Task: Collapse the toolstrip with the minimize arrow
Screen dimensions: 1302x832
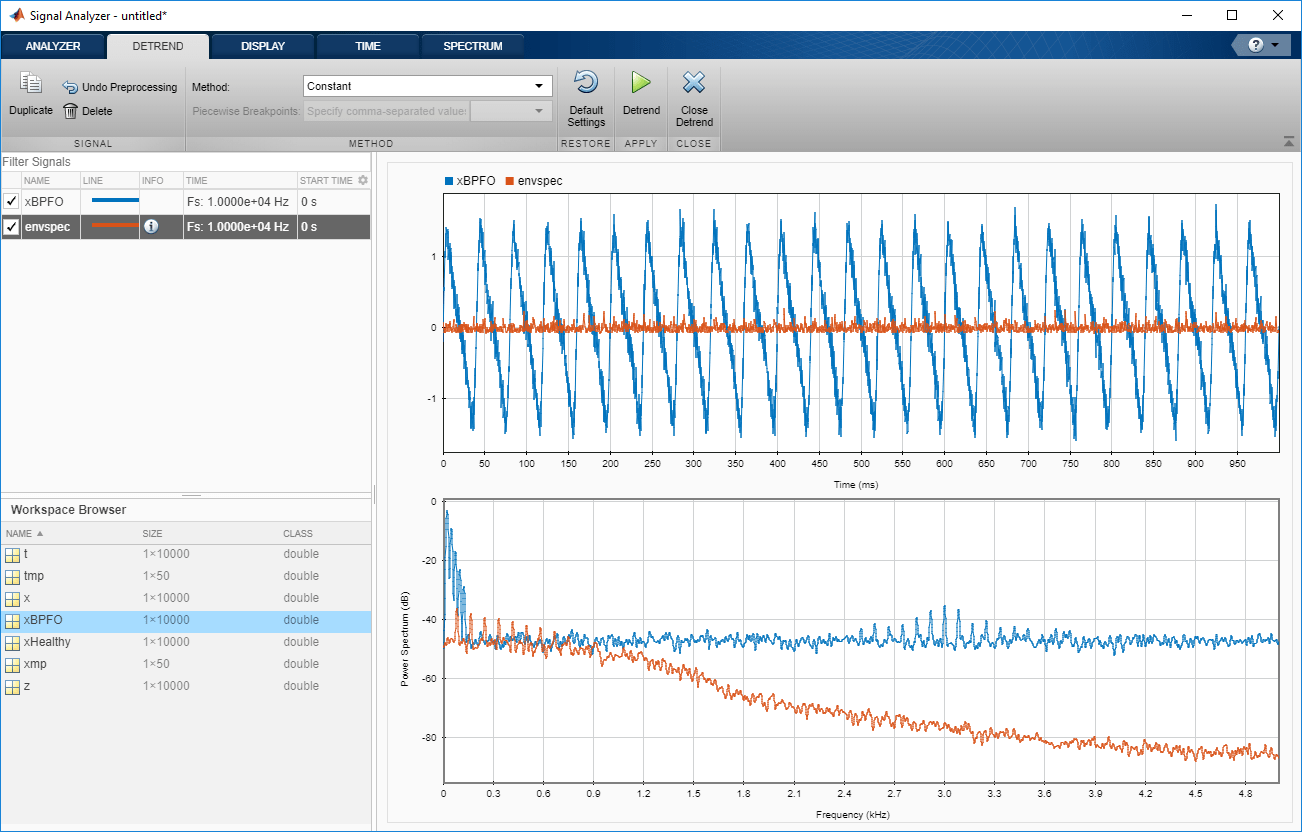Action: [1288, 141]
